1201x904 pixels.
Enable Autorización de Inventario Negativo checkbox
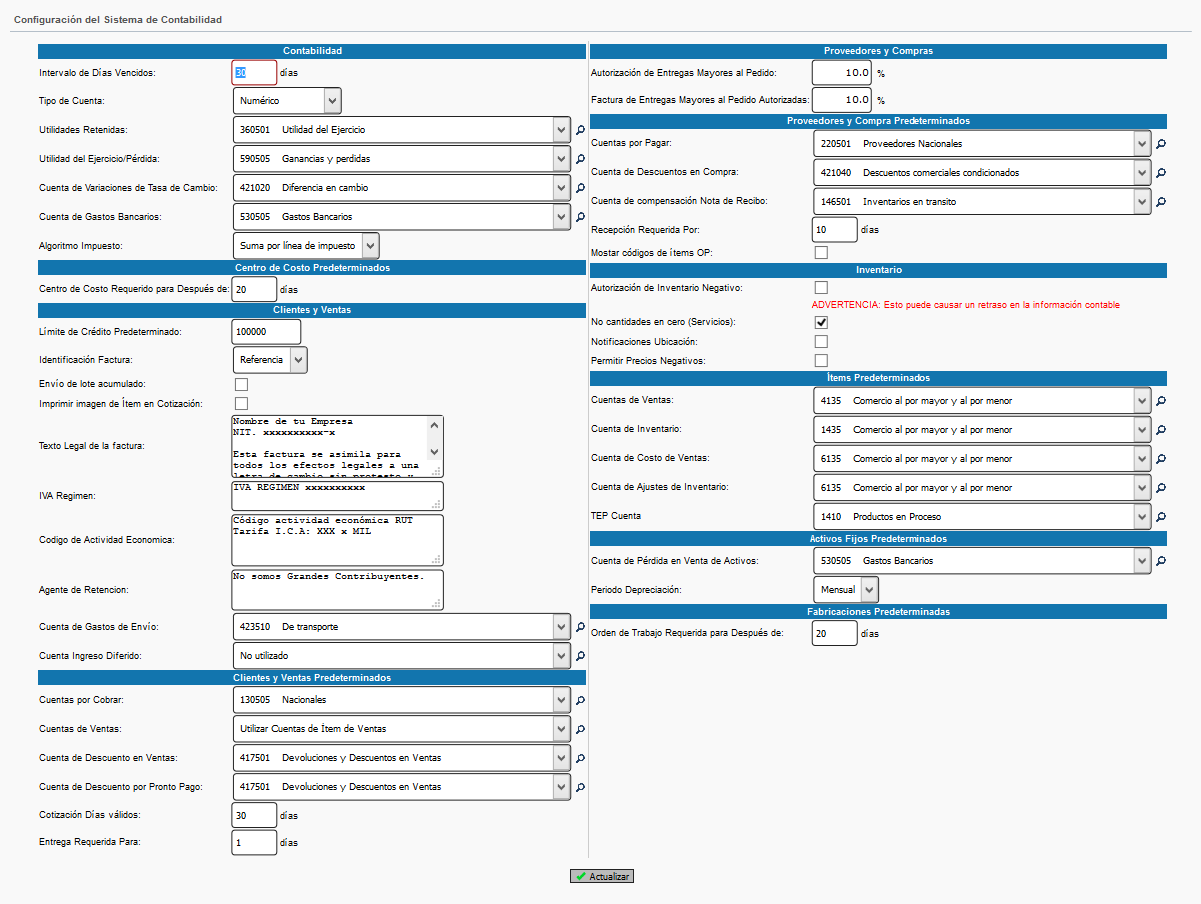click(821, 288)
